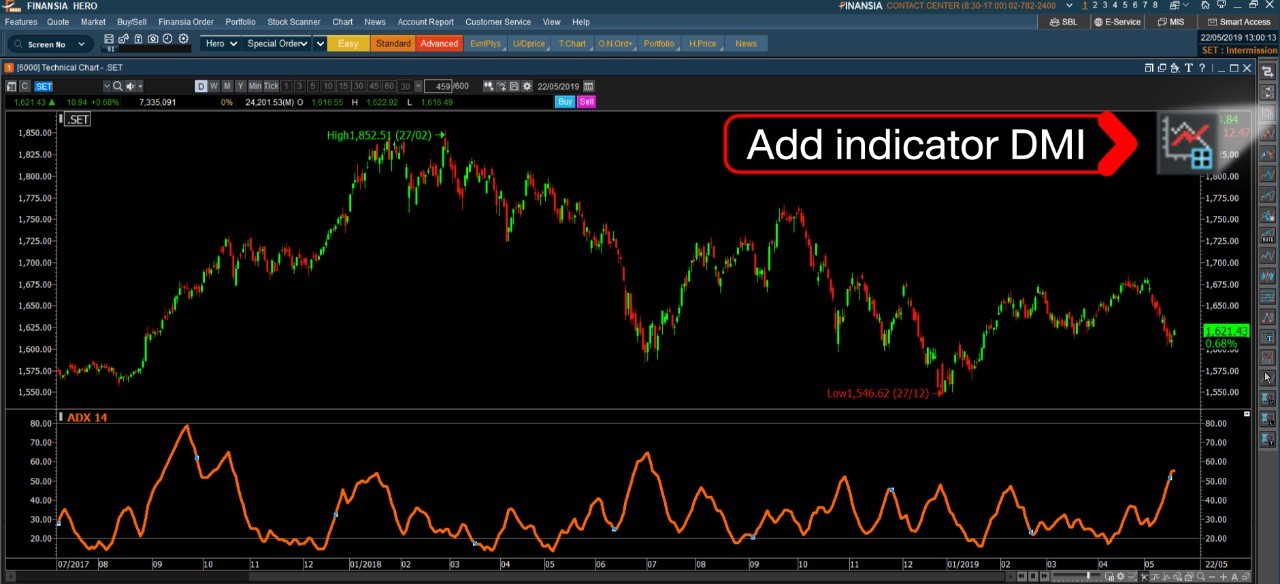The image size is (1280, 584).
Task: Click the camera snapshot icon in top toolbar
Action: [152, 38]
